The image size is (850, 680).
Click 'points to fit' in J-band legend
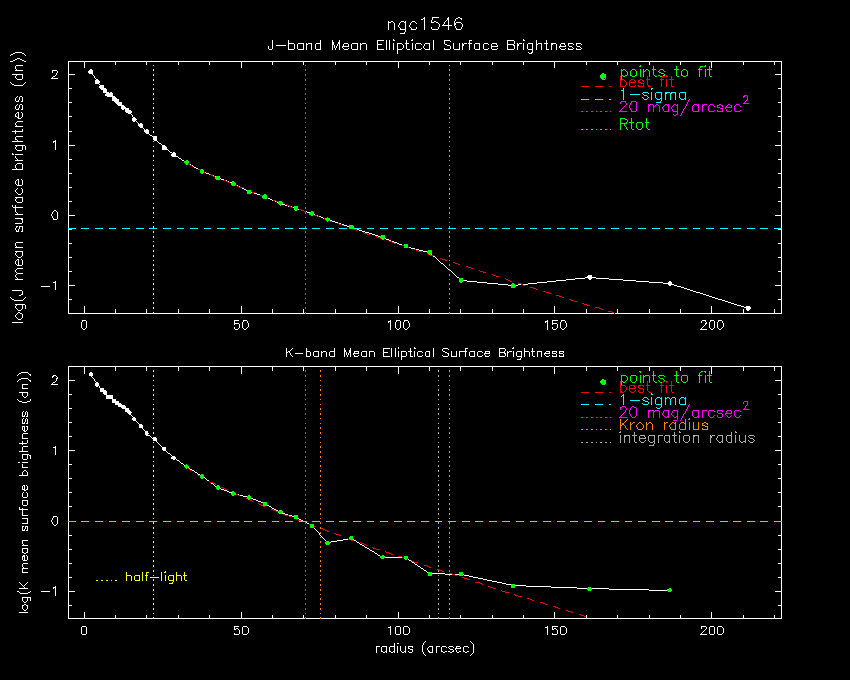(x=666, y=72)
